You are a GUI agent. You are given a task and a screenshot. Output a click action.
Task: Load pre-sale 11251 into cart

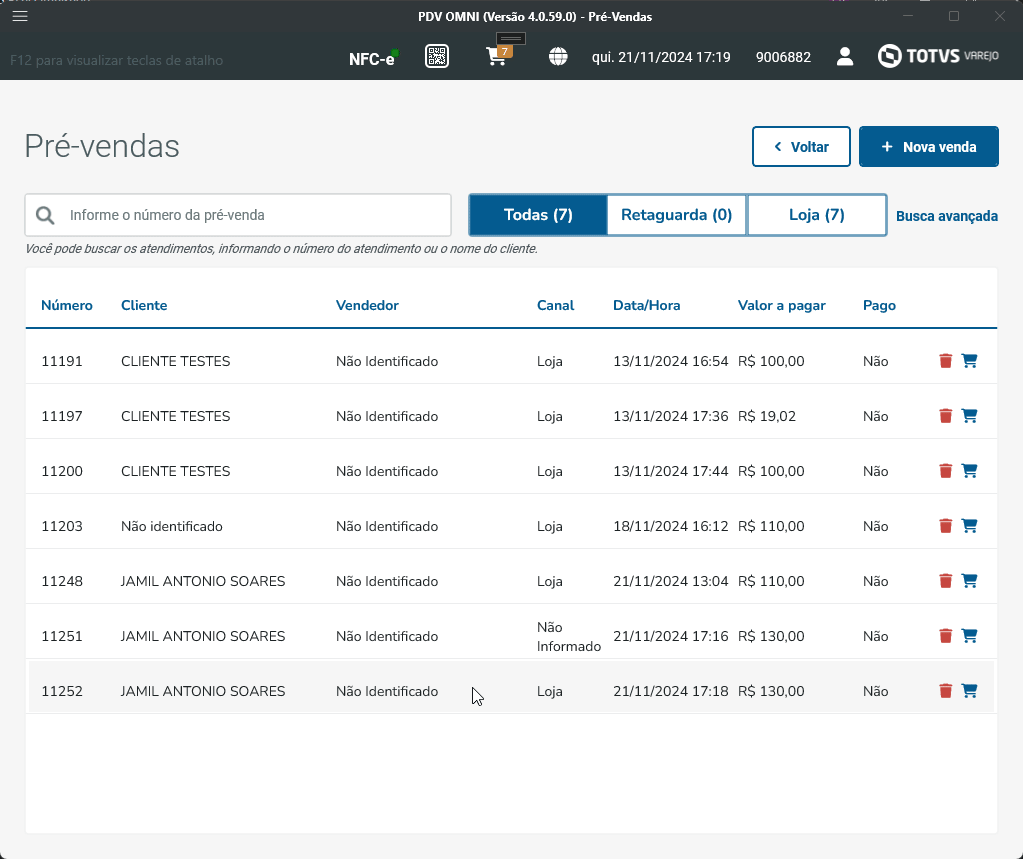pos(970,635)
